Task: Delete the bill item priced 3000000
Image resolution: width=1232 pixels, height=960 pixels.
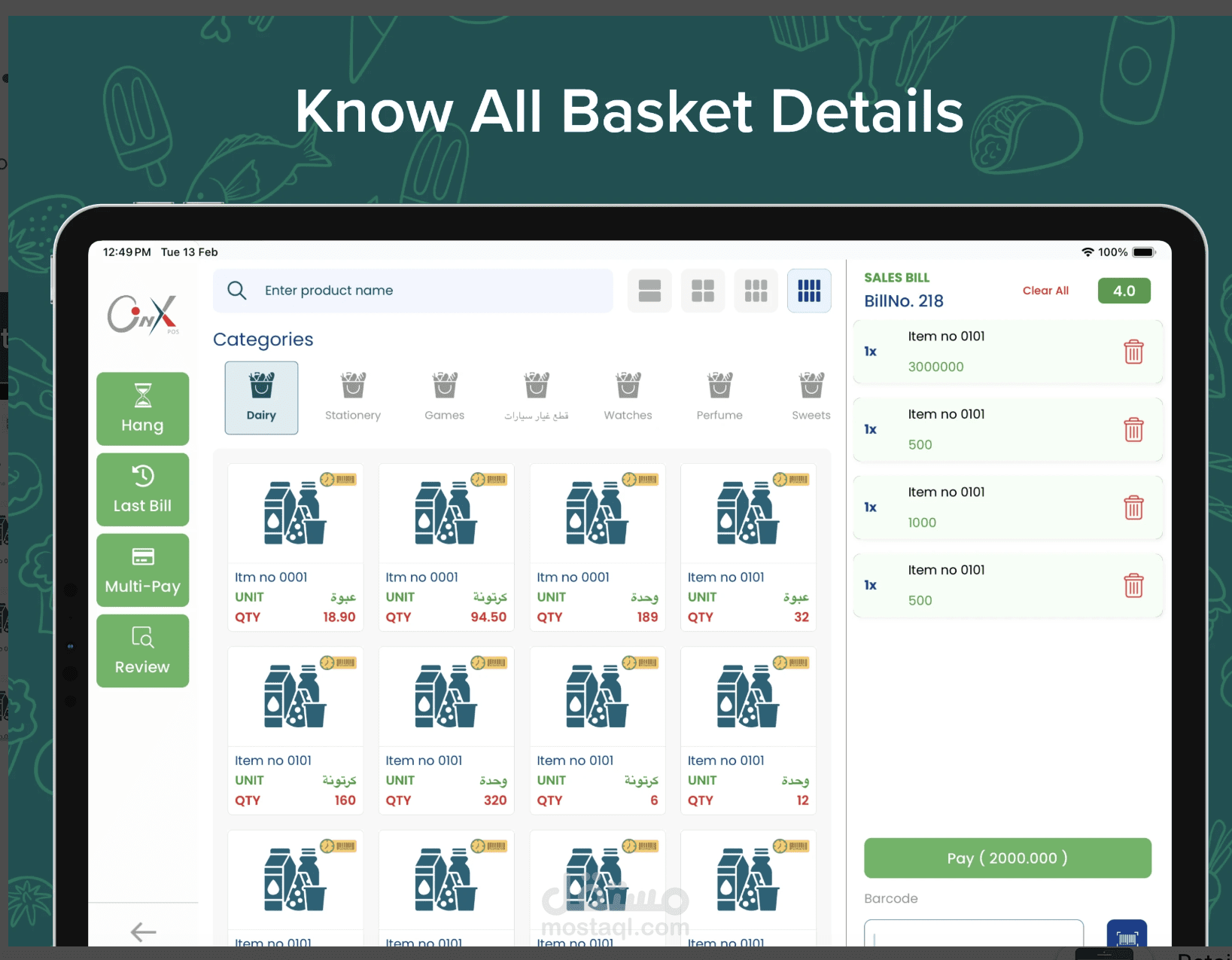Action: (x=1133, y=352)
